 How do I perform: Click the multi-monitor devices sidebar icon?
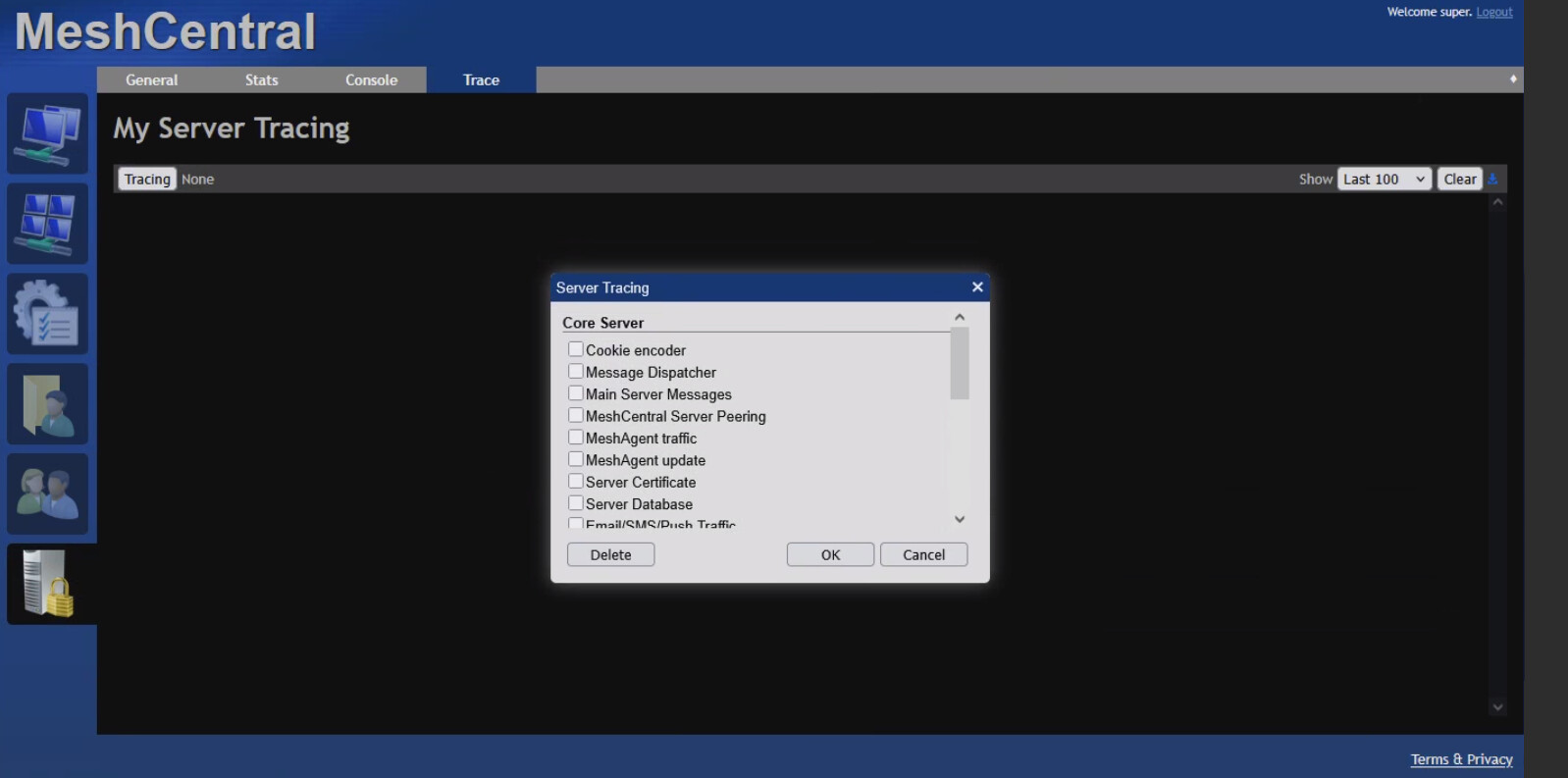coord(47,224)
